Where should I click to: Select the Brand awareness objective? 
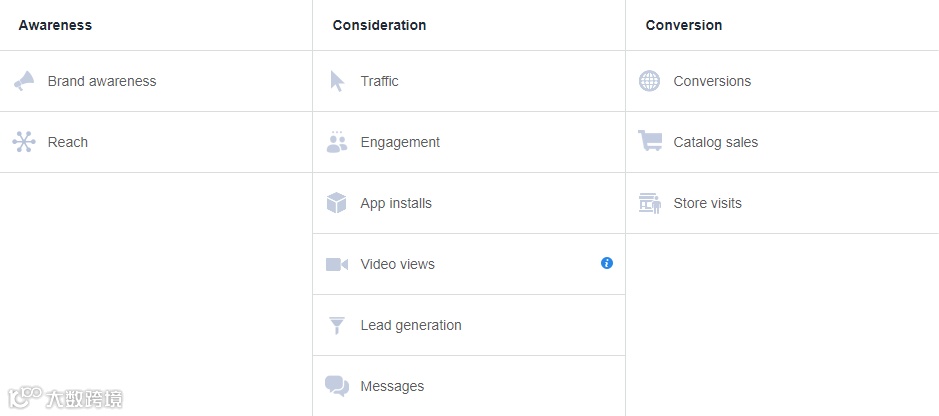coord(102,81)
